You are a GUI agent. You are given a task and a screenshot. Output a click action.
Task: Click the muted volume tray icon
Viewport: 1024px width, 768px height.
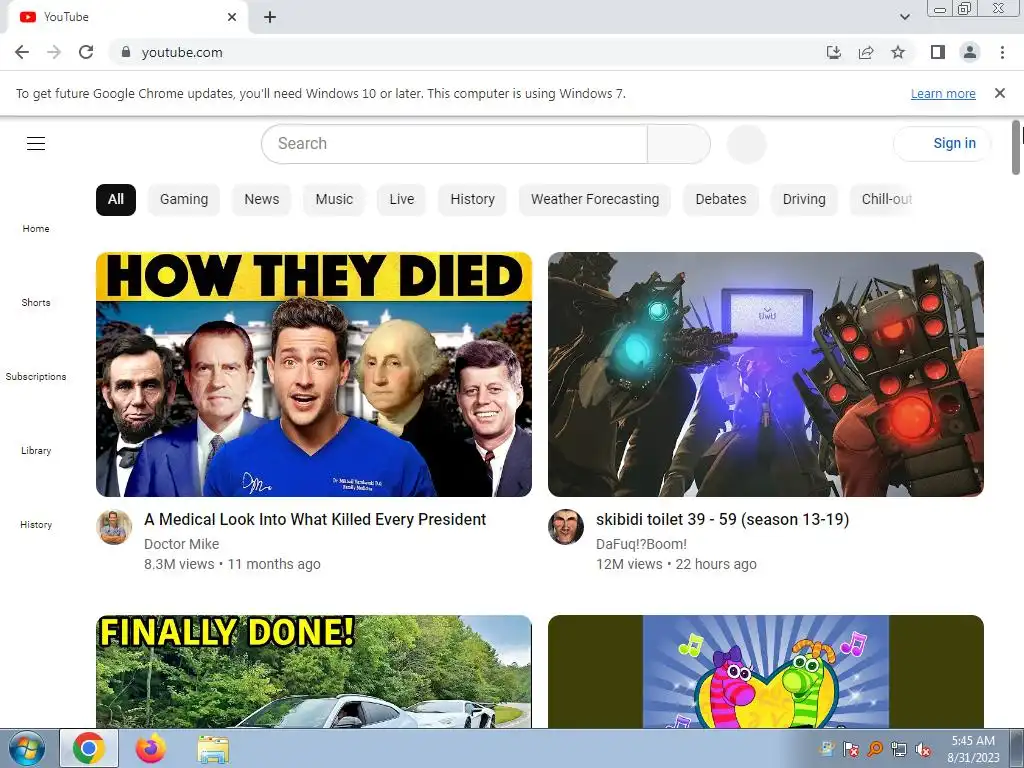tap(923, 750)
